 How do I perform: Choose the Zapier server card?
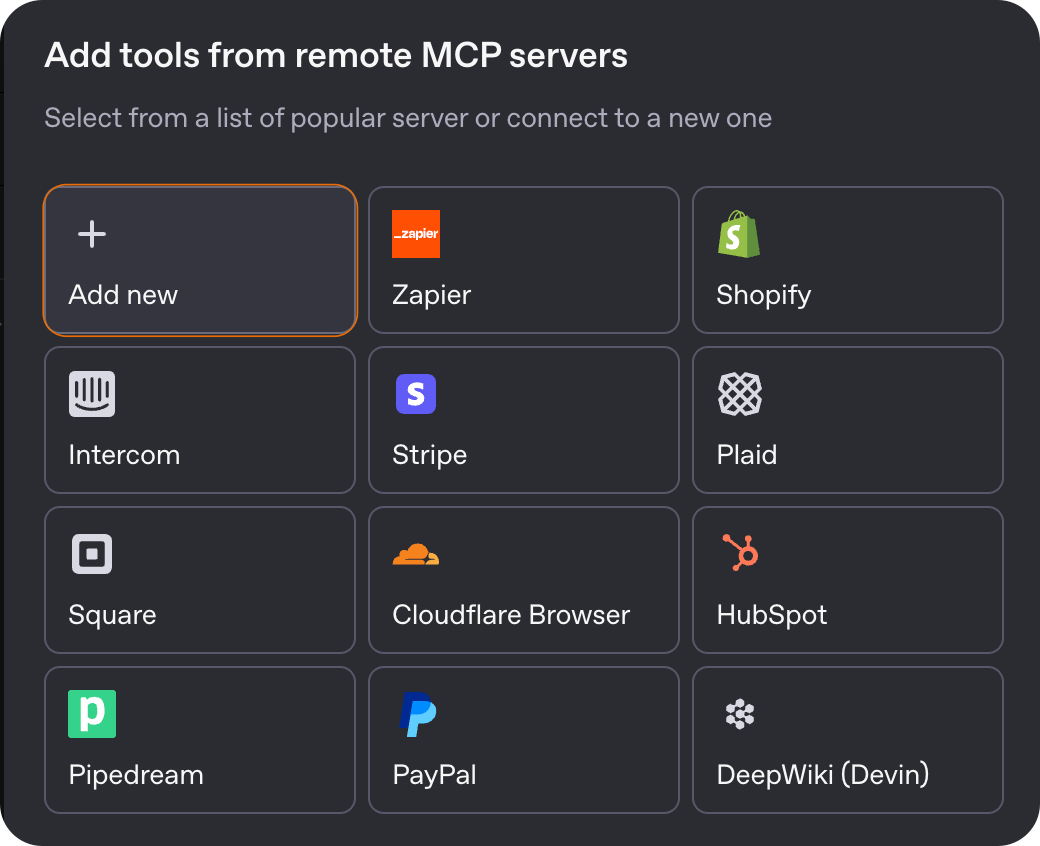(x=524, y=260)
